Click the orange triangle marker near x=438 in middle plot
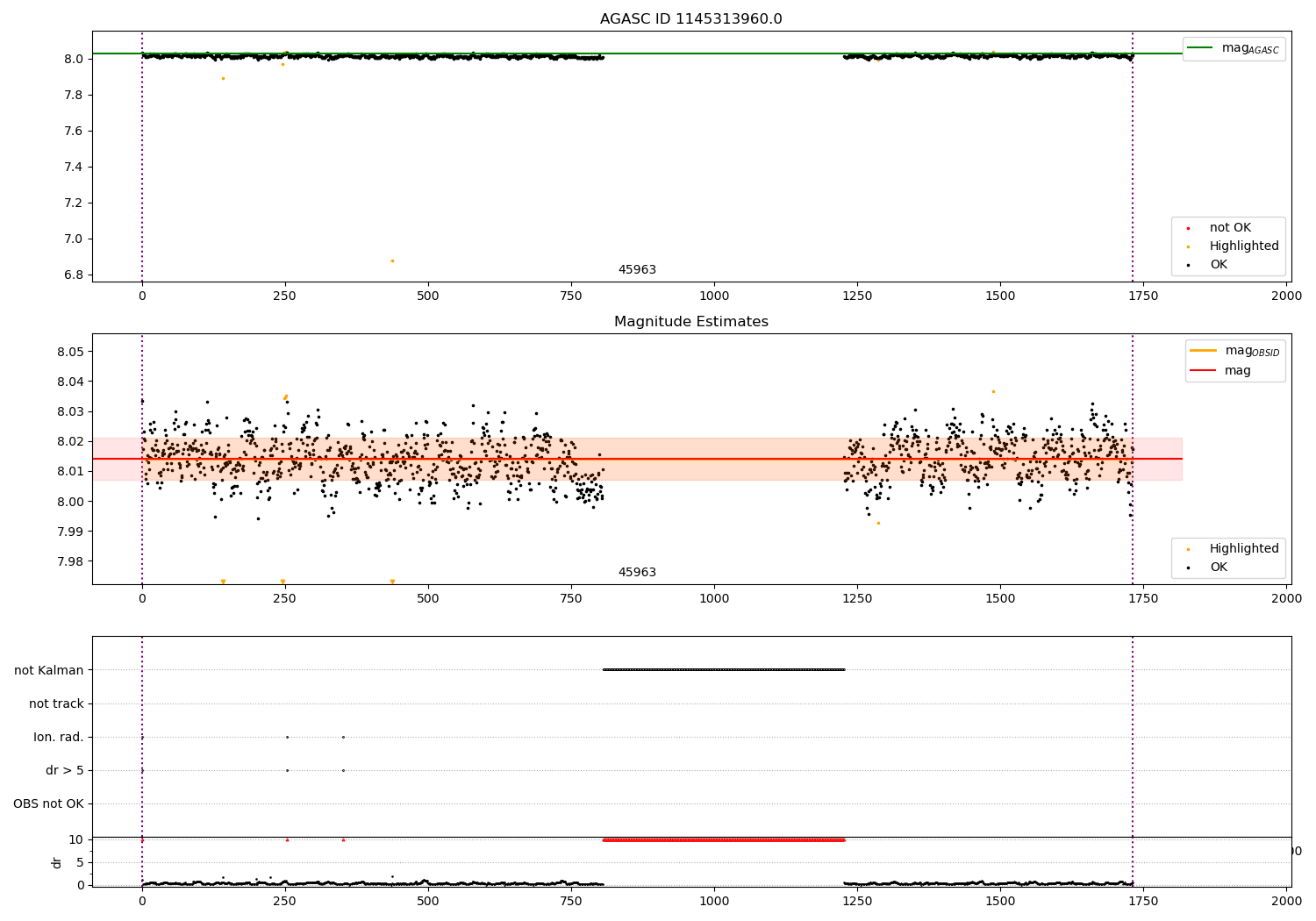 [392, 582]
